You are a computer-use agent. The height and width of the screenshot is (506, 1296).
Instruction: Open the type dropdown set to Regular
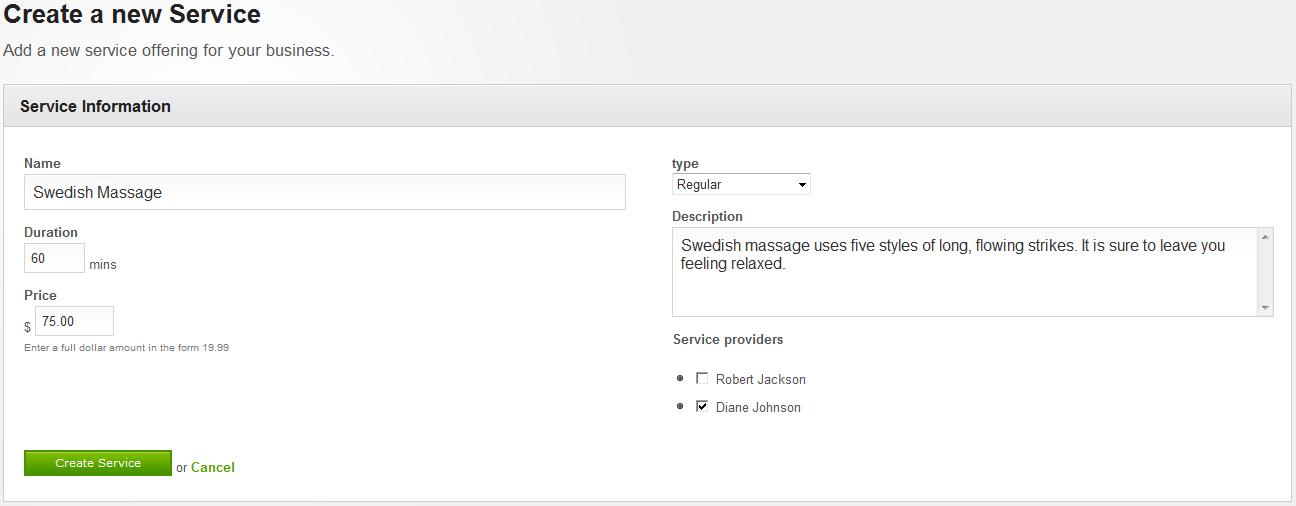[x=741, y=184]
